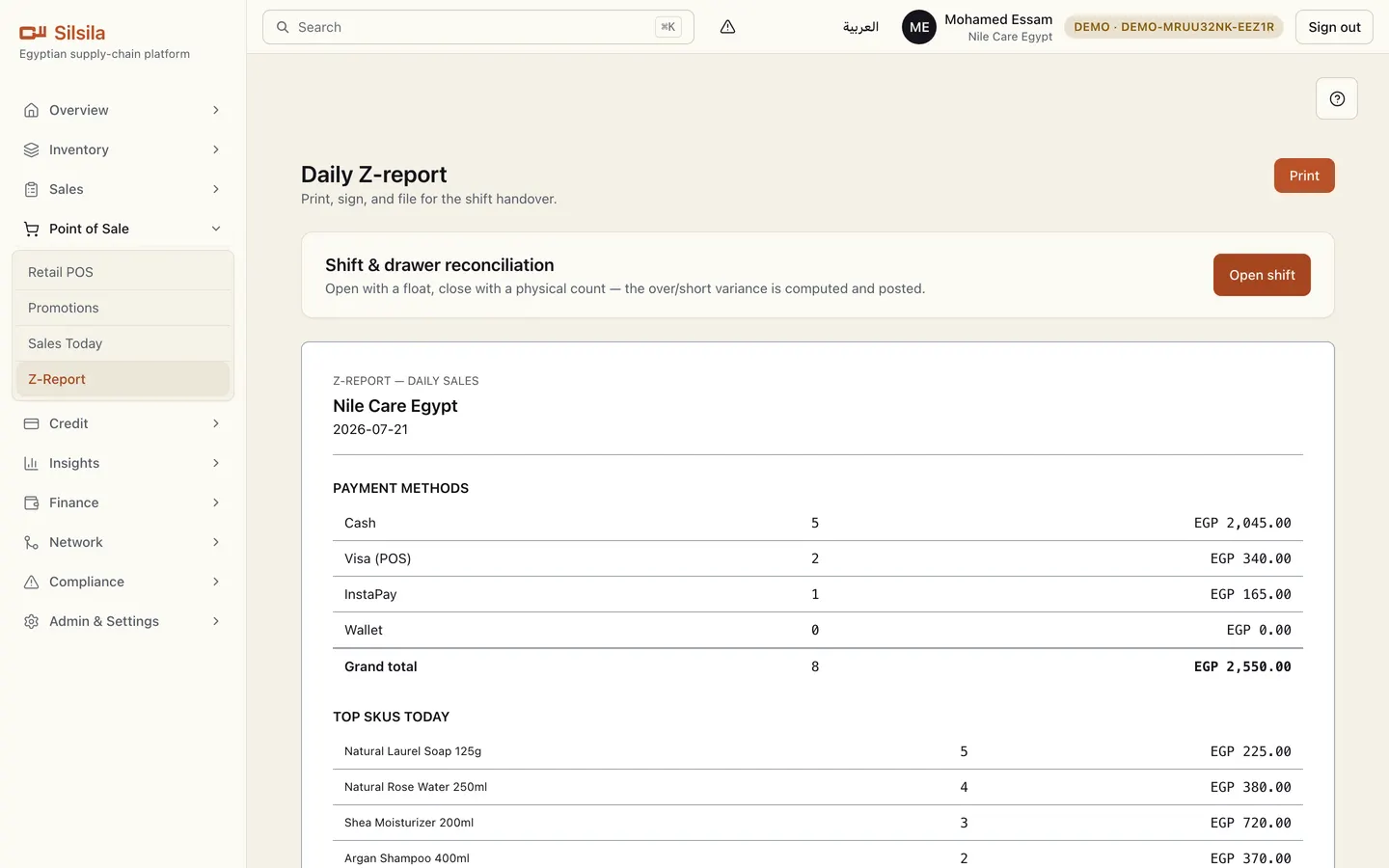Click the Open shift button
The width and height of the screenshot is (1389, 868).
point(1262,275)
